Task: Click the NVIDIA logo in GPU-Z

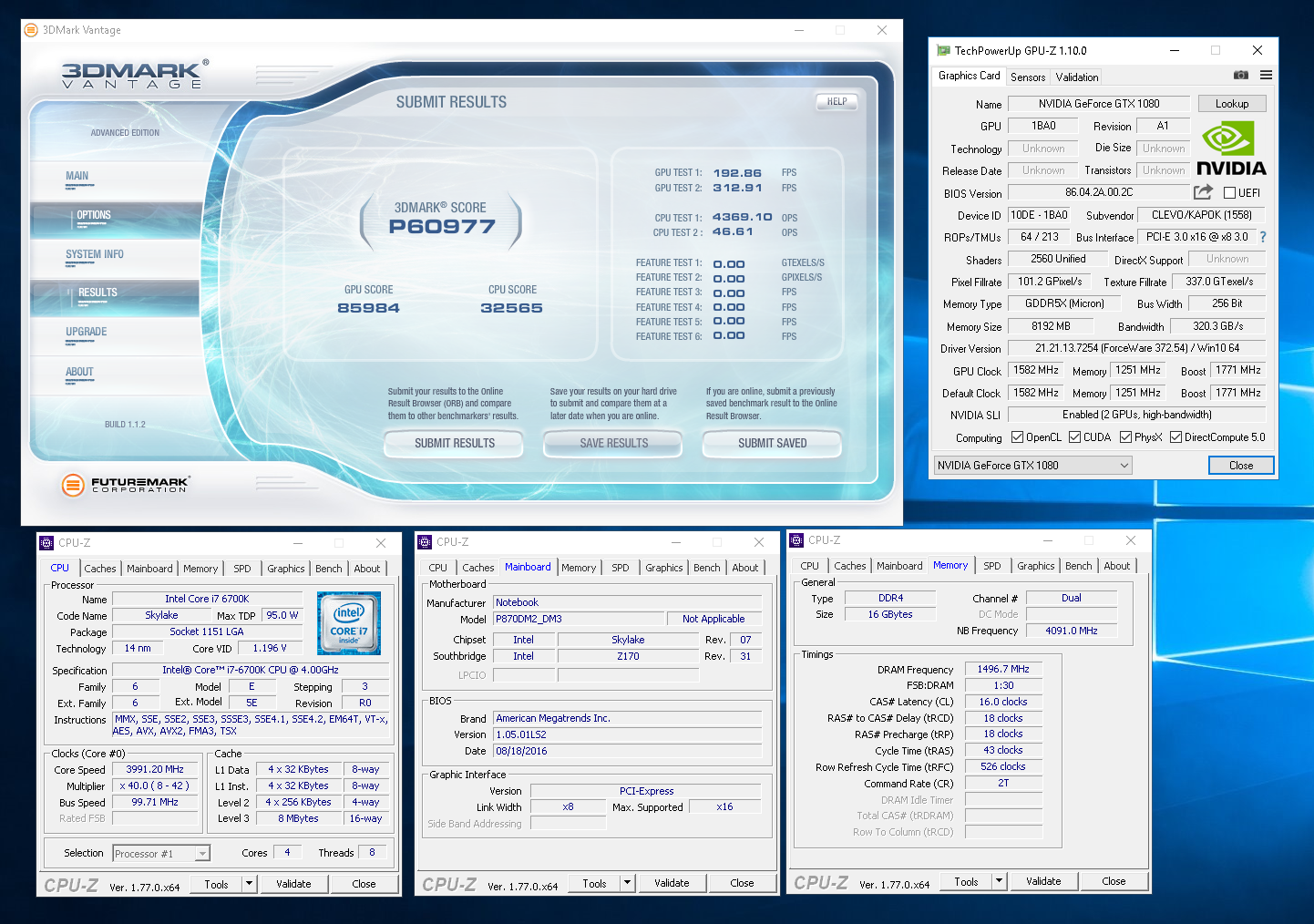Action: (1231, 149)
